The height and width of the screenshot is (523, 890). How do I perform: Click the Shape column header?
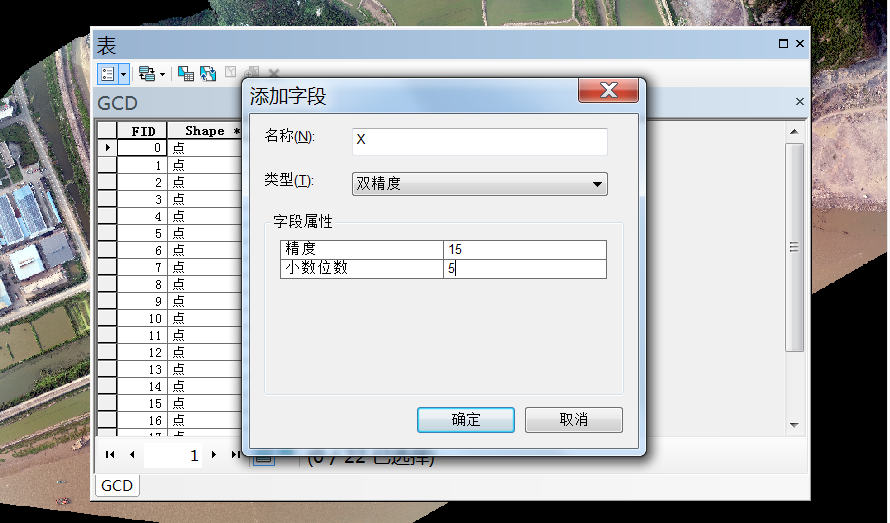coord(205,131)
